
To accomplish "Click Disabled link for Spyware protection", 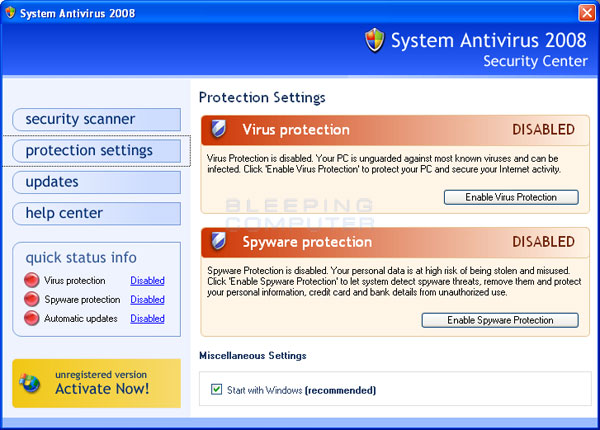I will click(147, 300).
